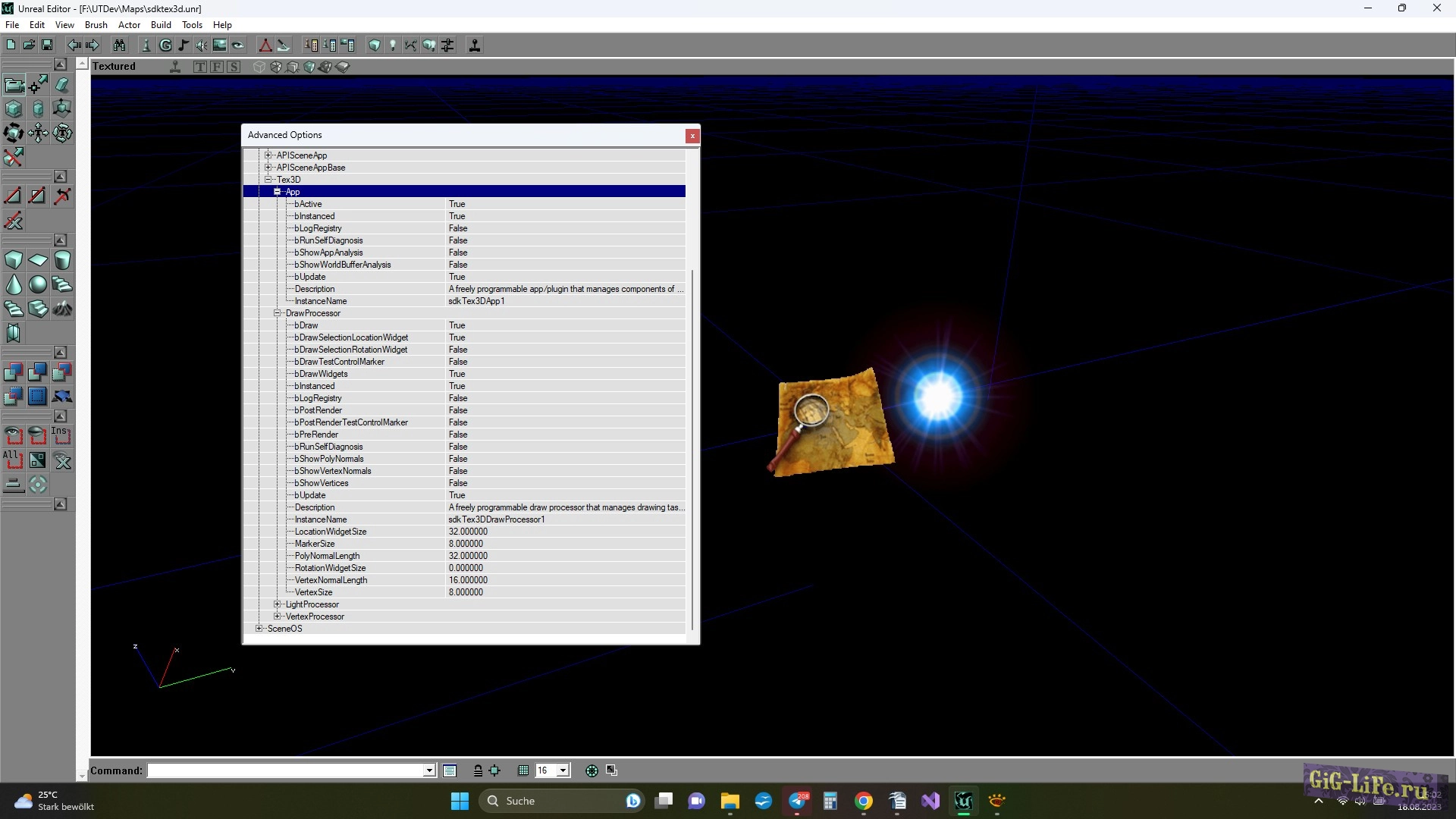Click the Build lighting bulb icon
The image size is (1456, 819).
pos(392,45)
